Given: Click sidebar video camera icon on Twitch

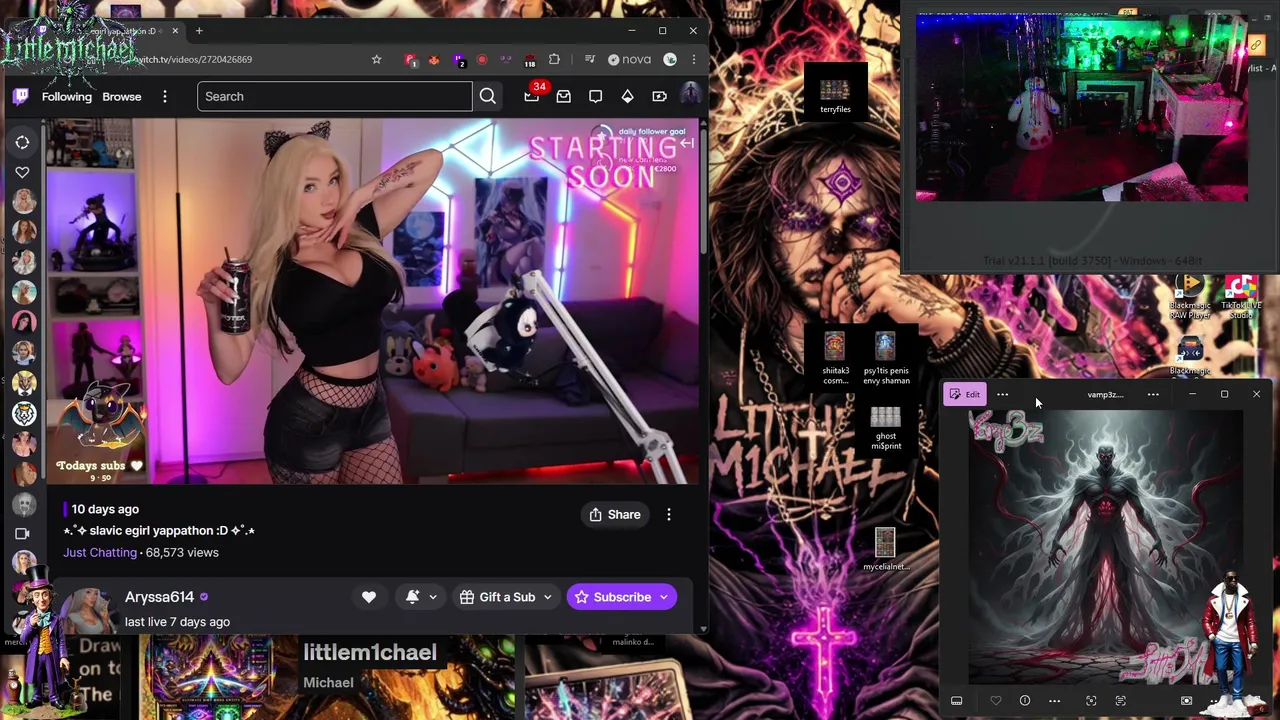Looking at the screenshot, I should point(22,533).
